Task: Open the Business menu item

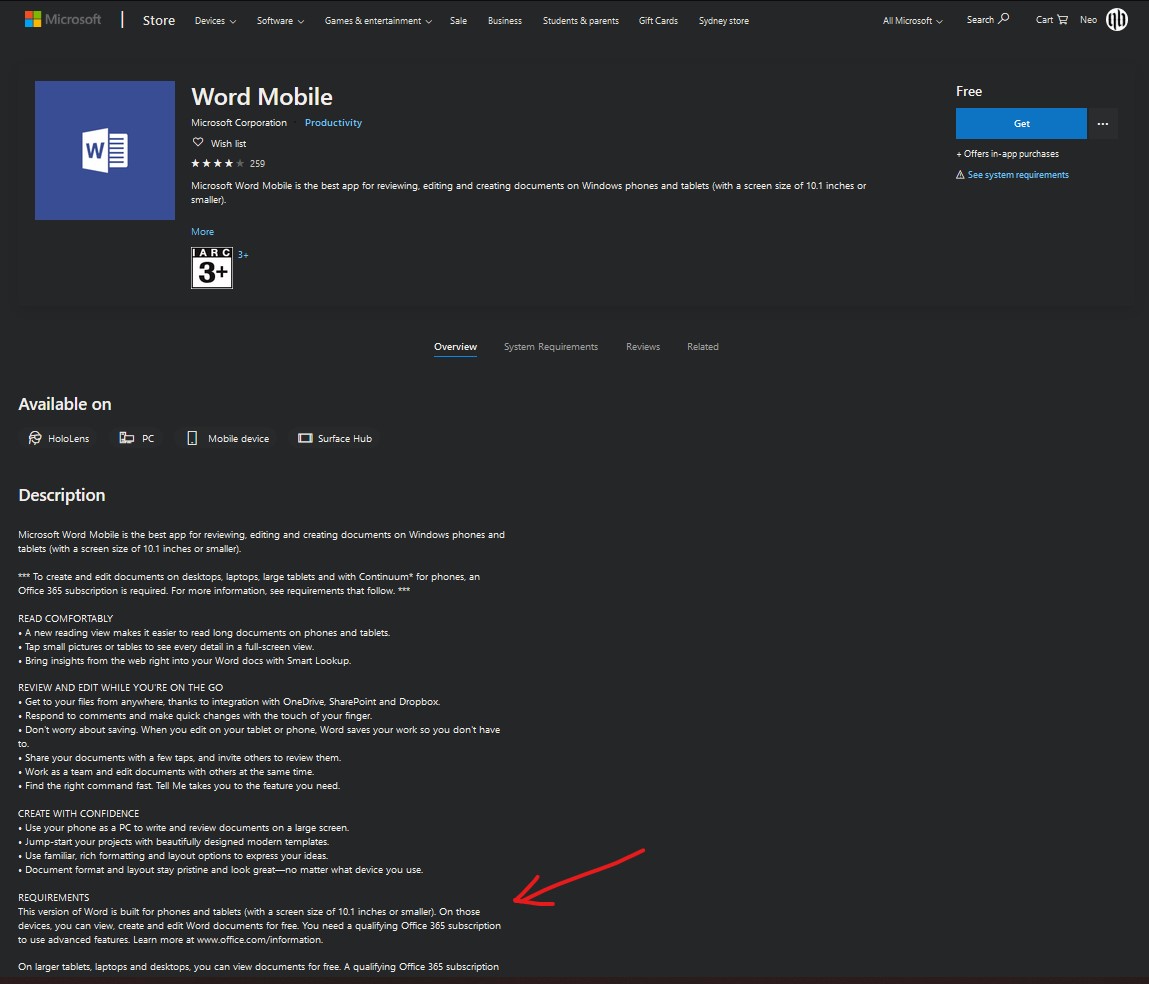Action: pyautogui.click(x=505, y=21)
